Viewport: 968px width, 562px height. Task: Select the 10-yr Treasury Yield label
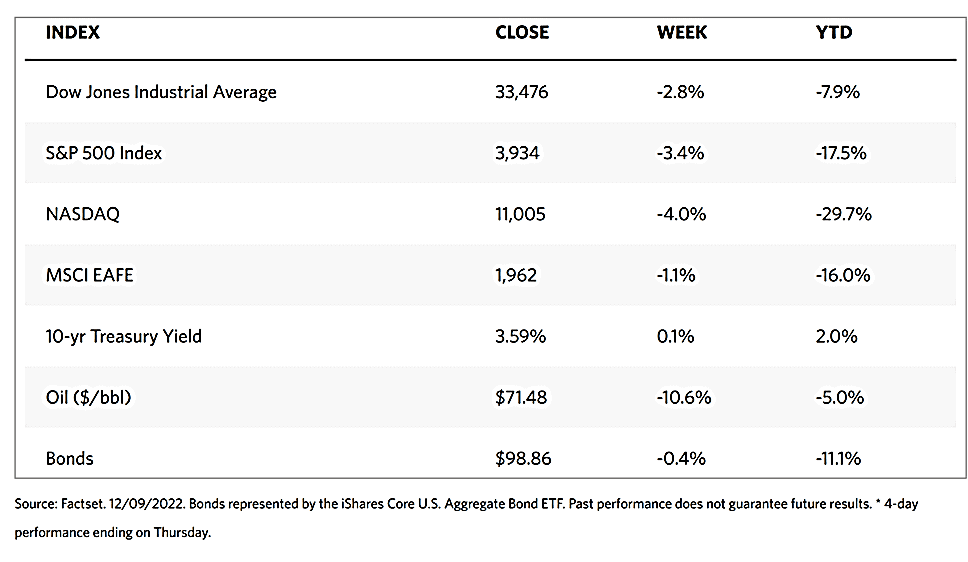(124, 336)
